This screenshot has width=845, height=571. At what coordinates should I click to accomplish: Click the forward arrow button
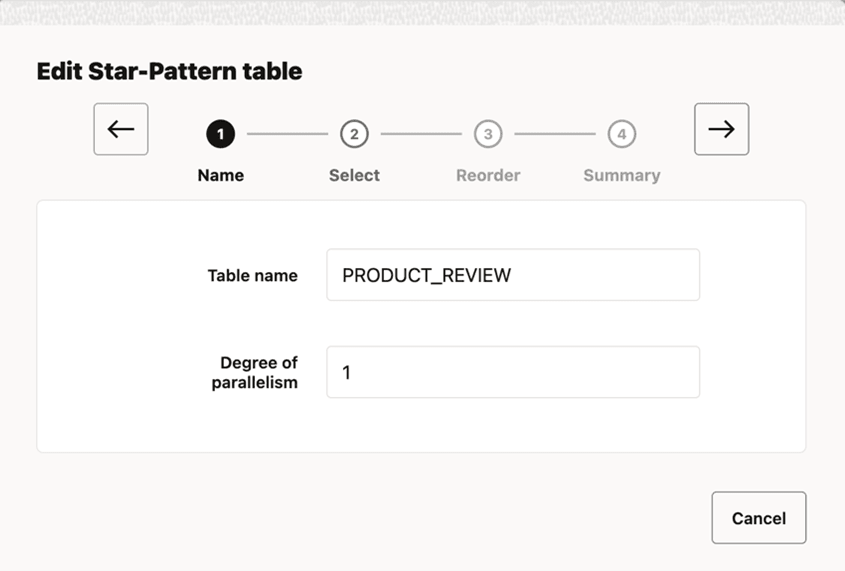pyautogui.click(x=721, y=129)
